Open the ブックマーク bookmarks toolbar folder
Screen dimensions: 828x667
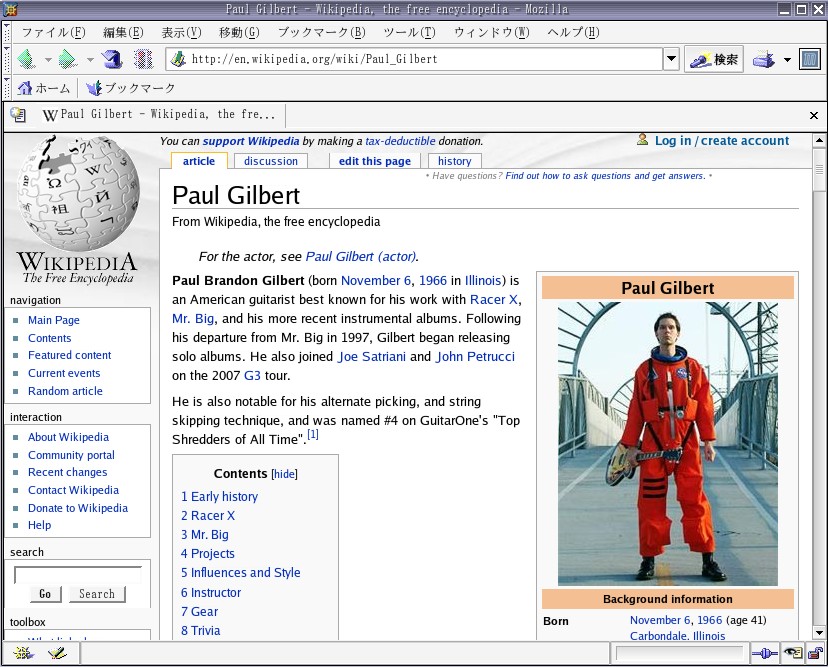130,88
